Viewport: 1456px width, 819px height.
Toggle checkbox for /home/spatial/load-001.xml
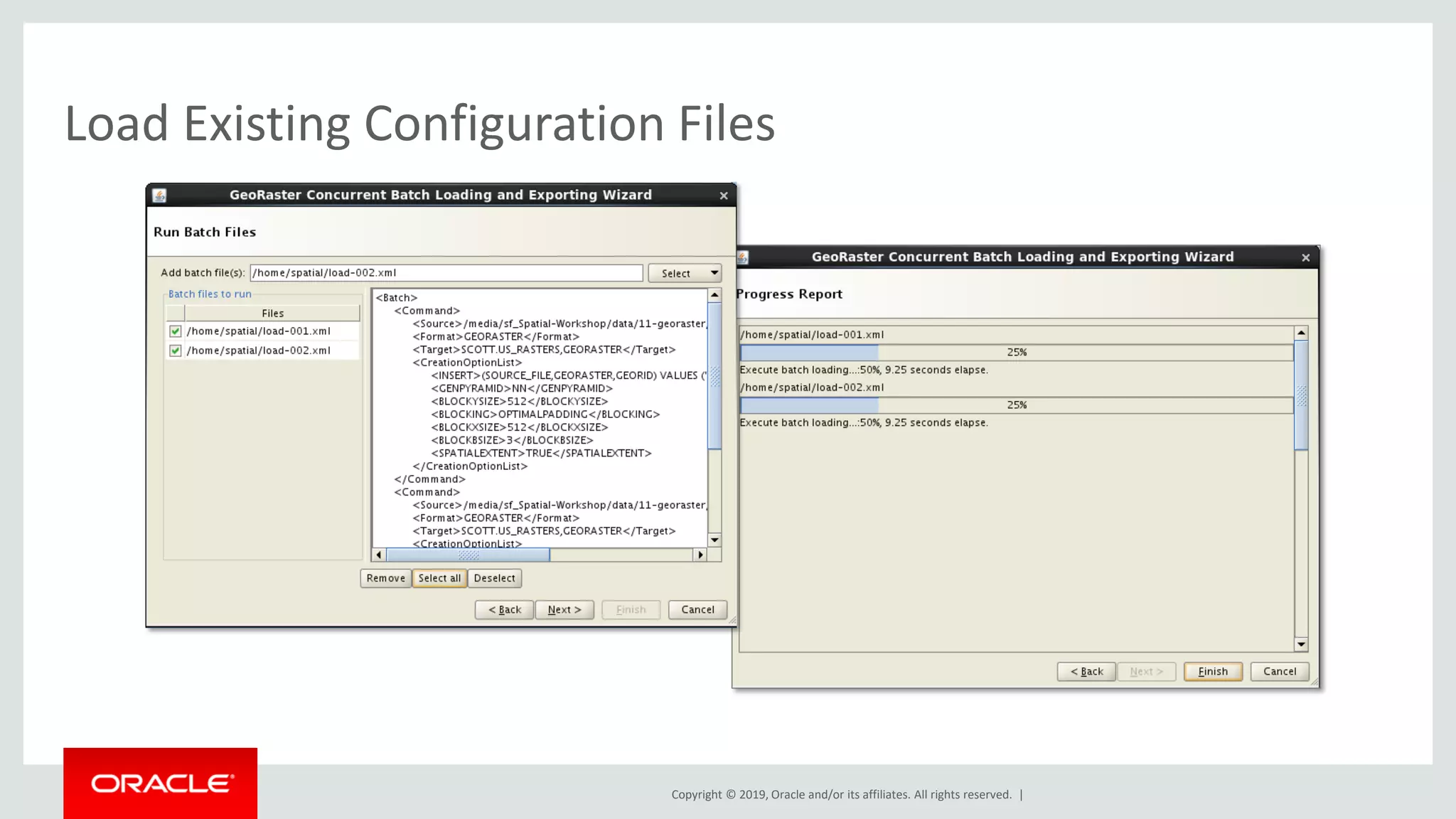176,331
